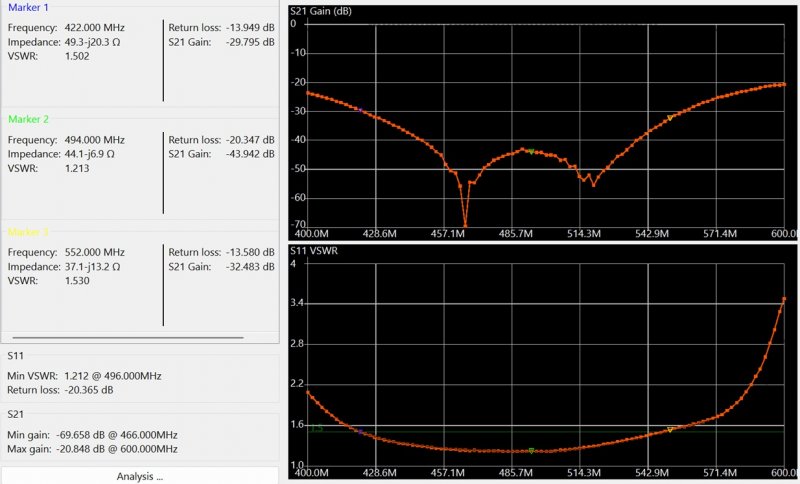Click the green 1.5 VSWR threshold label
Viewport: 800px width, 484px height.
point(316,428)
